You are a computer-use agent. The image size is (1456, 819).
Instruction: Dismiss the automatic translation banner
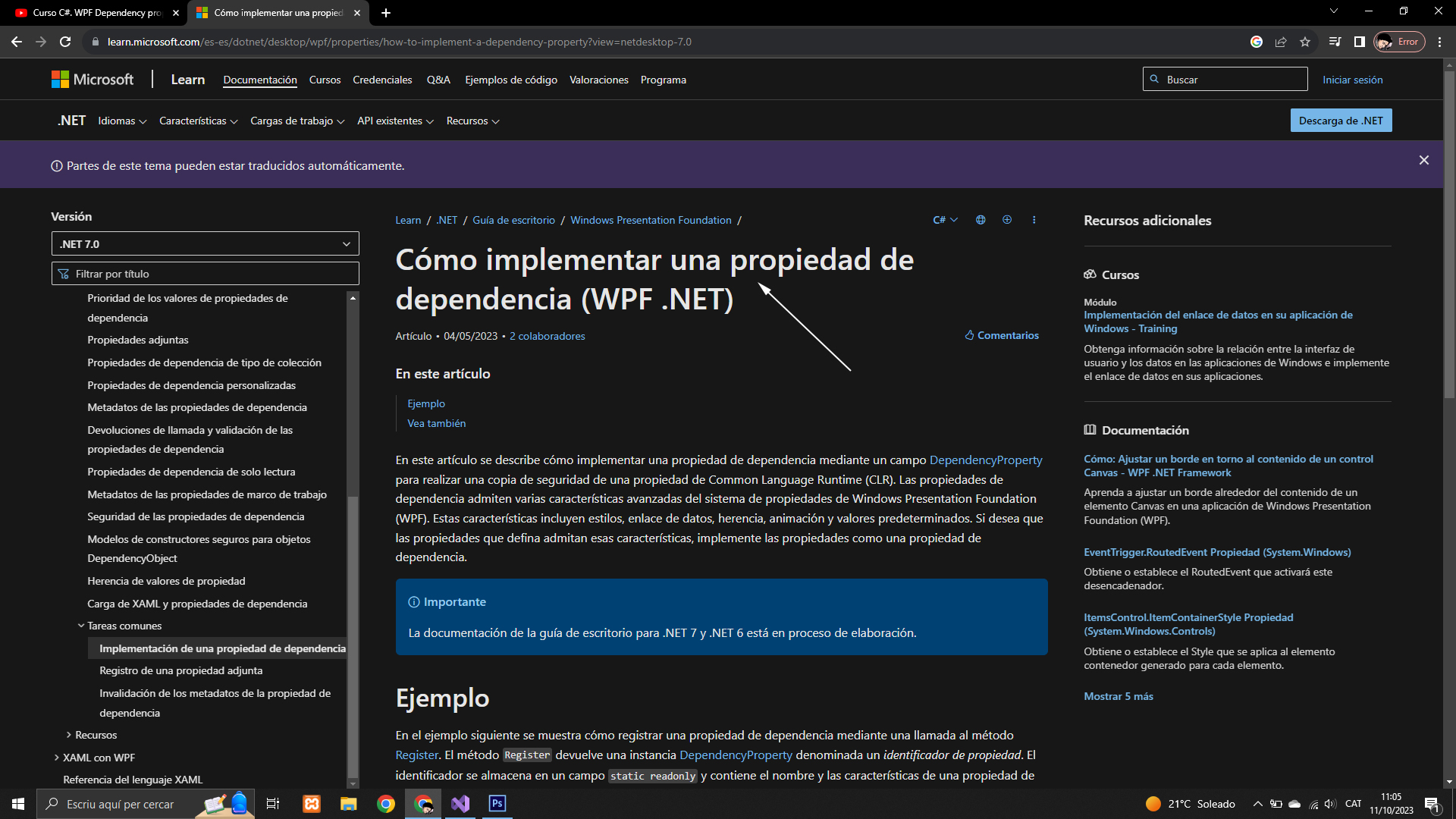1423,161
